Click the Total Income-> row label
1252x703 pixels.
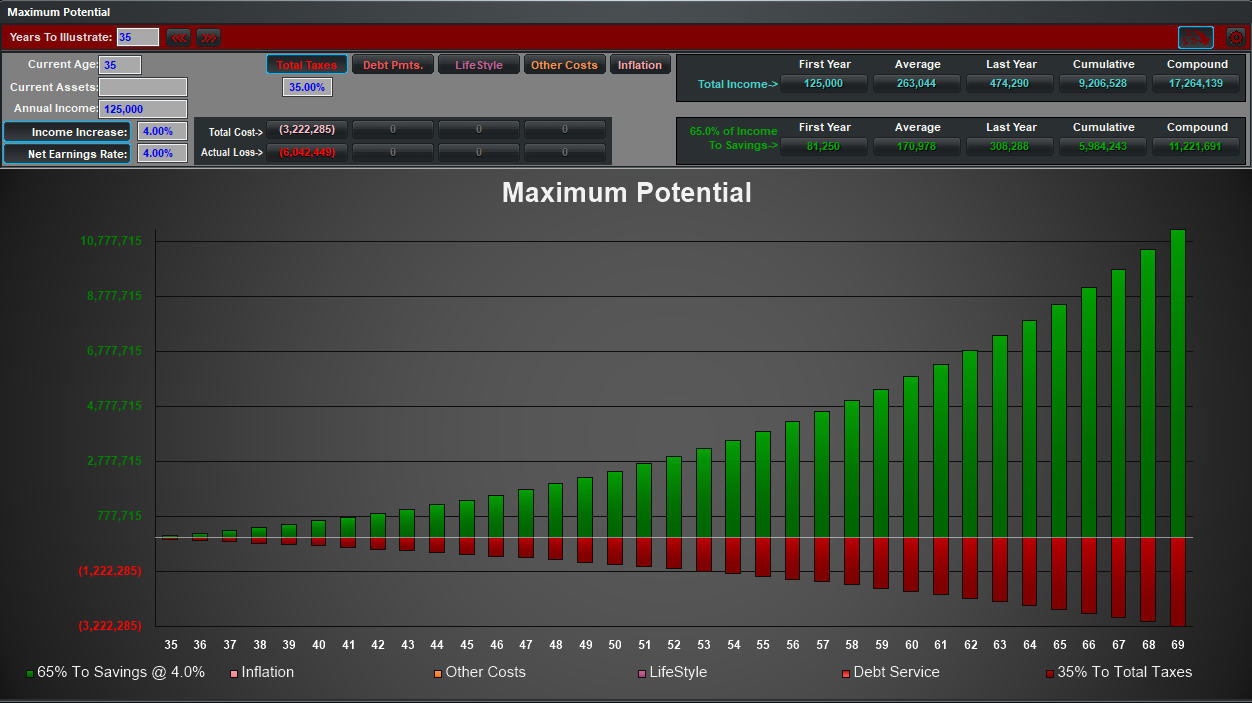pos(738,84)
